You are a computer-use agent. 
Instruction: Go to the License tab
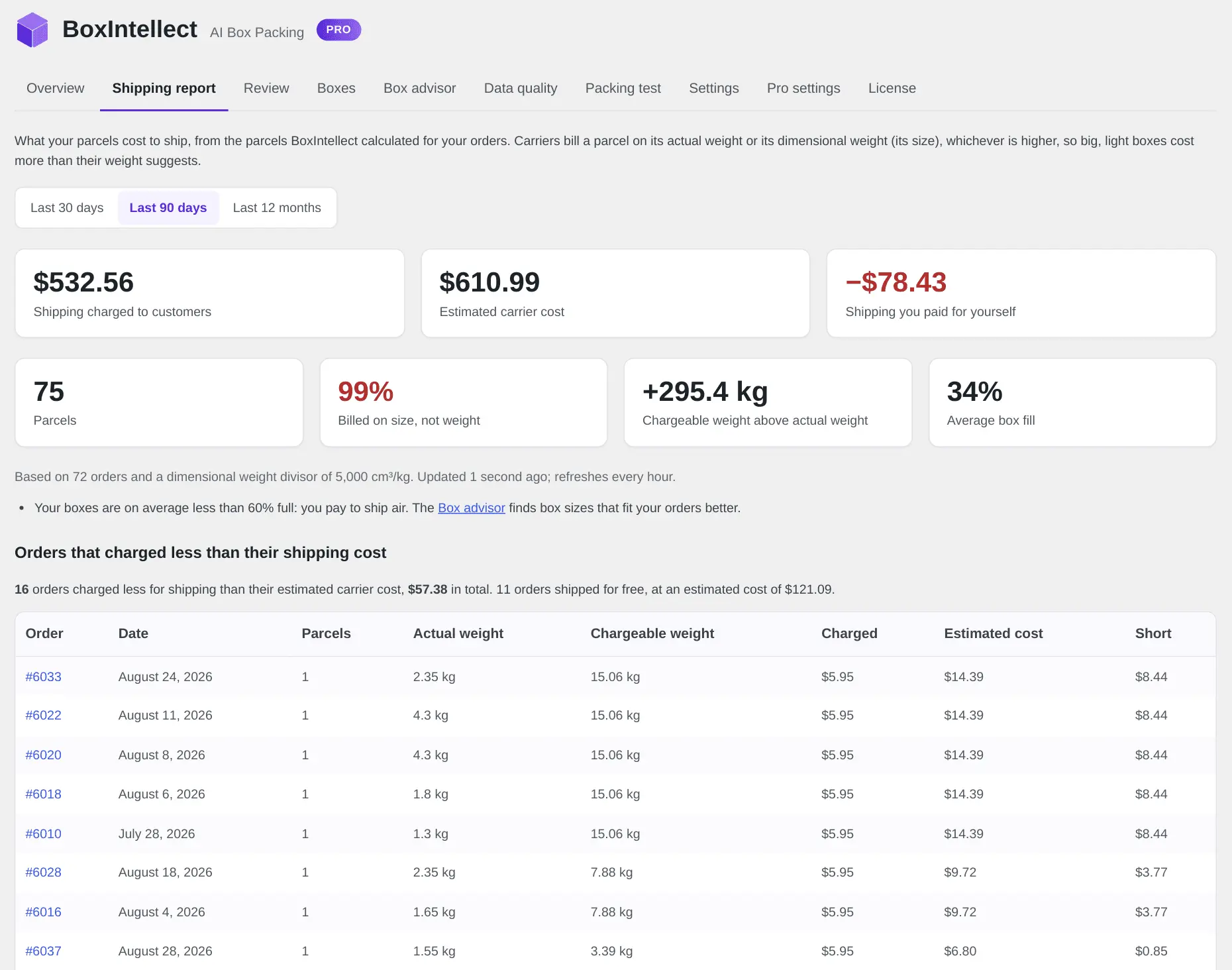[892, 88]
